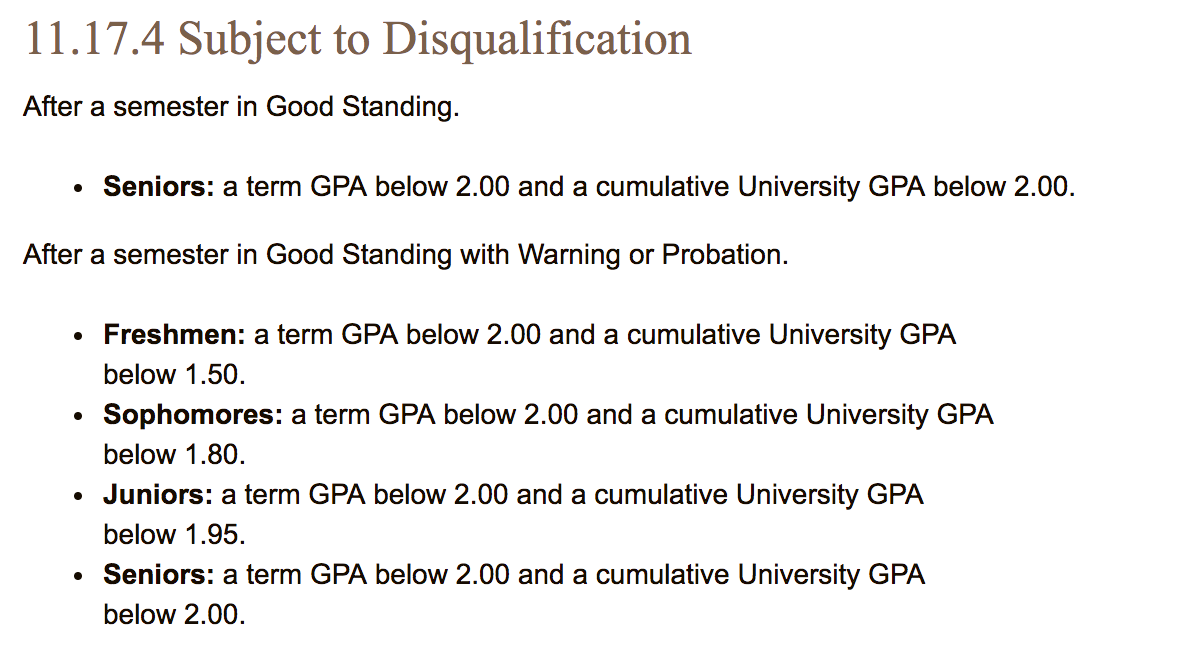Click the word "Disqualification" in the heading
This screenshot has height=656, width=1182.
(537, 40)
